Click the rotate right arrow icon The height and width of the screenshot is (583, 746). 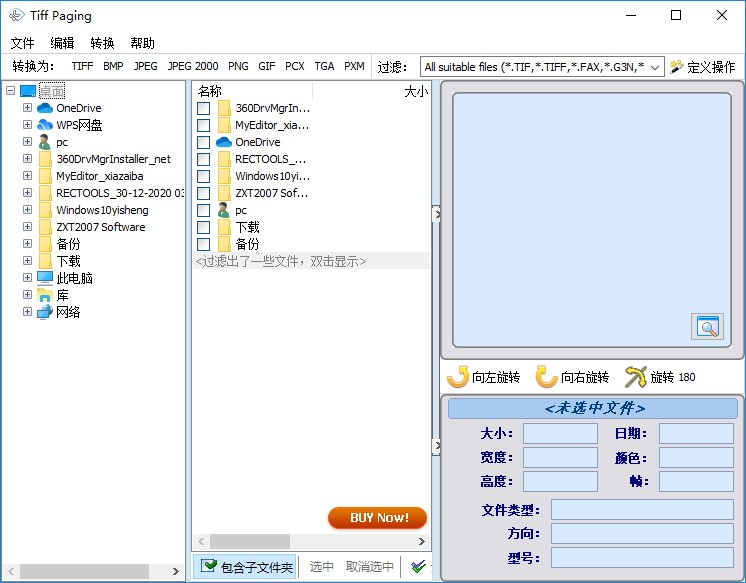[546, 377]
